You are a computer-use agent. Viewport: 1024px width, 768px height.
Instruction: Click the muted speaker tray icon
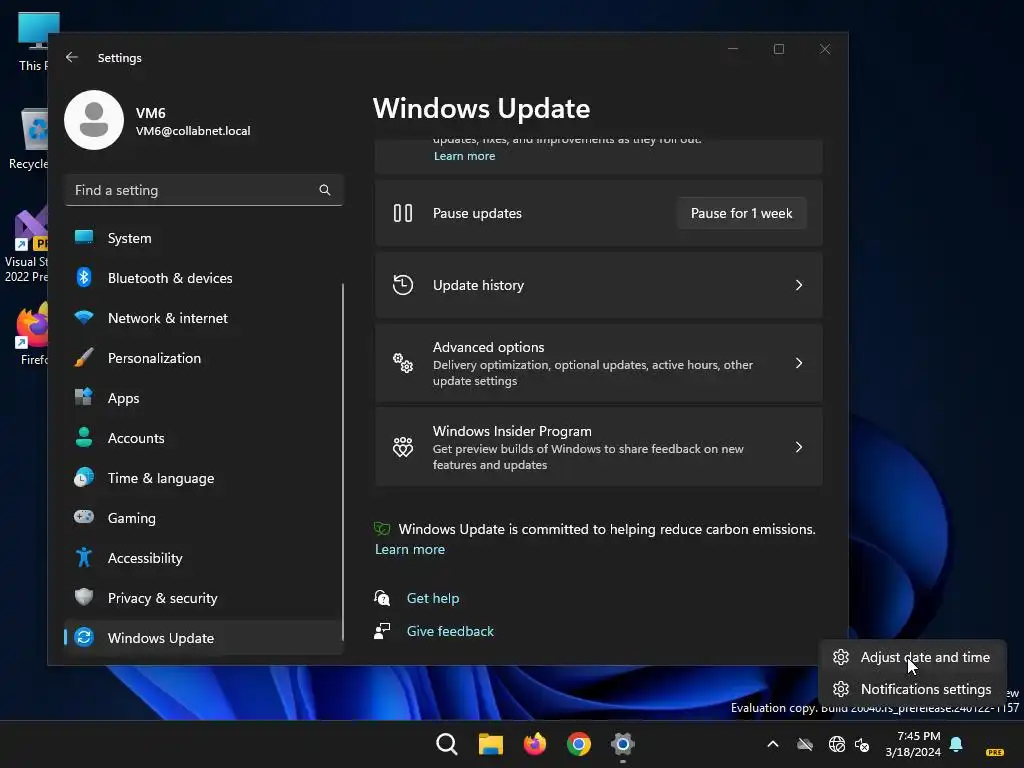coord(862,744)
